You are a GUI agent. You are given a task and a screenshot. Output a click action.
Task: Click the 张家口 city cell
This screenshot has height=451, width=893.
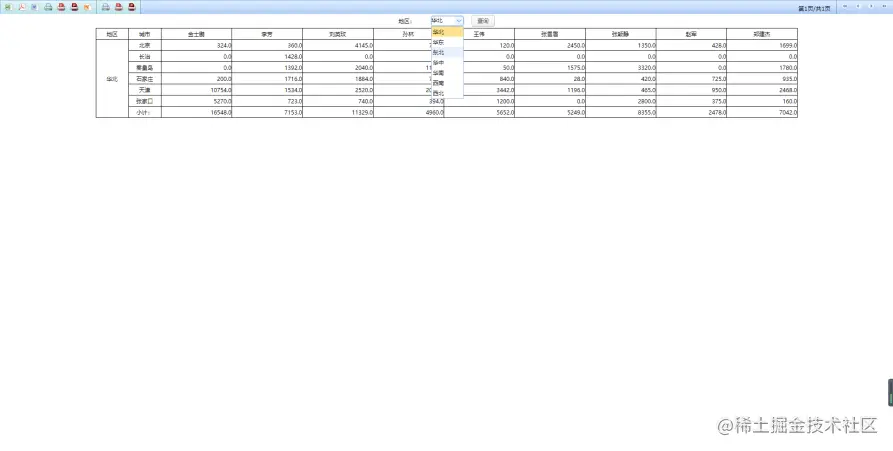pyautogui.click(x=145, y=101)
